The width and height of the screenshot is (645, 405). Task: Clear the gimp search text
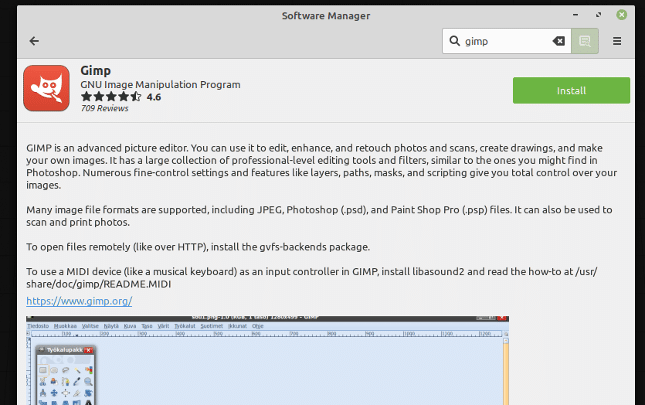click(559, 41)
